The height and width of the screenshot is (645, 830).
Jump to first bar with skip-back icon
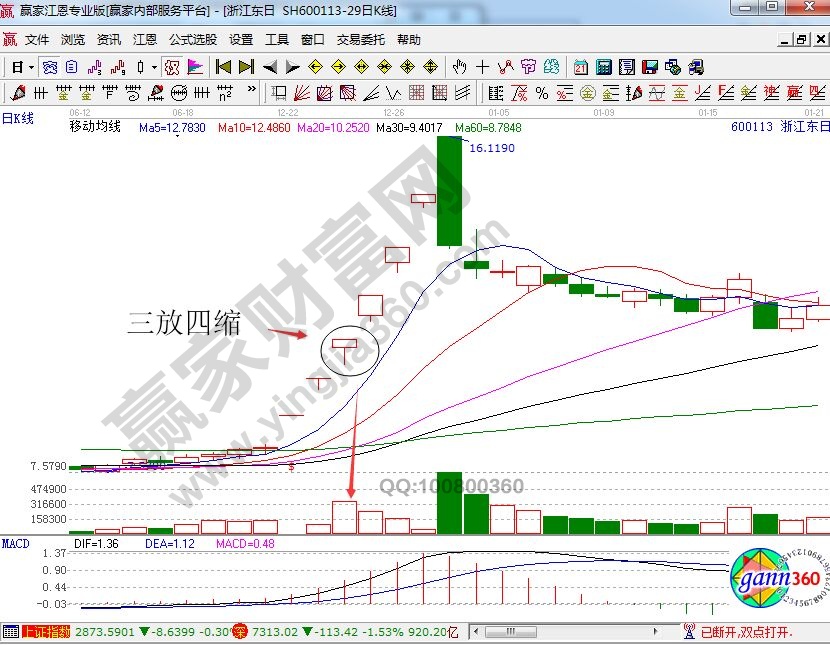pyautogui.click(x=223, y=67)
